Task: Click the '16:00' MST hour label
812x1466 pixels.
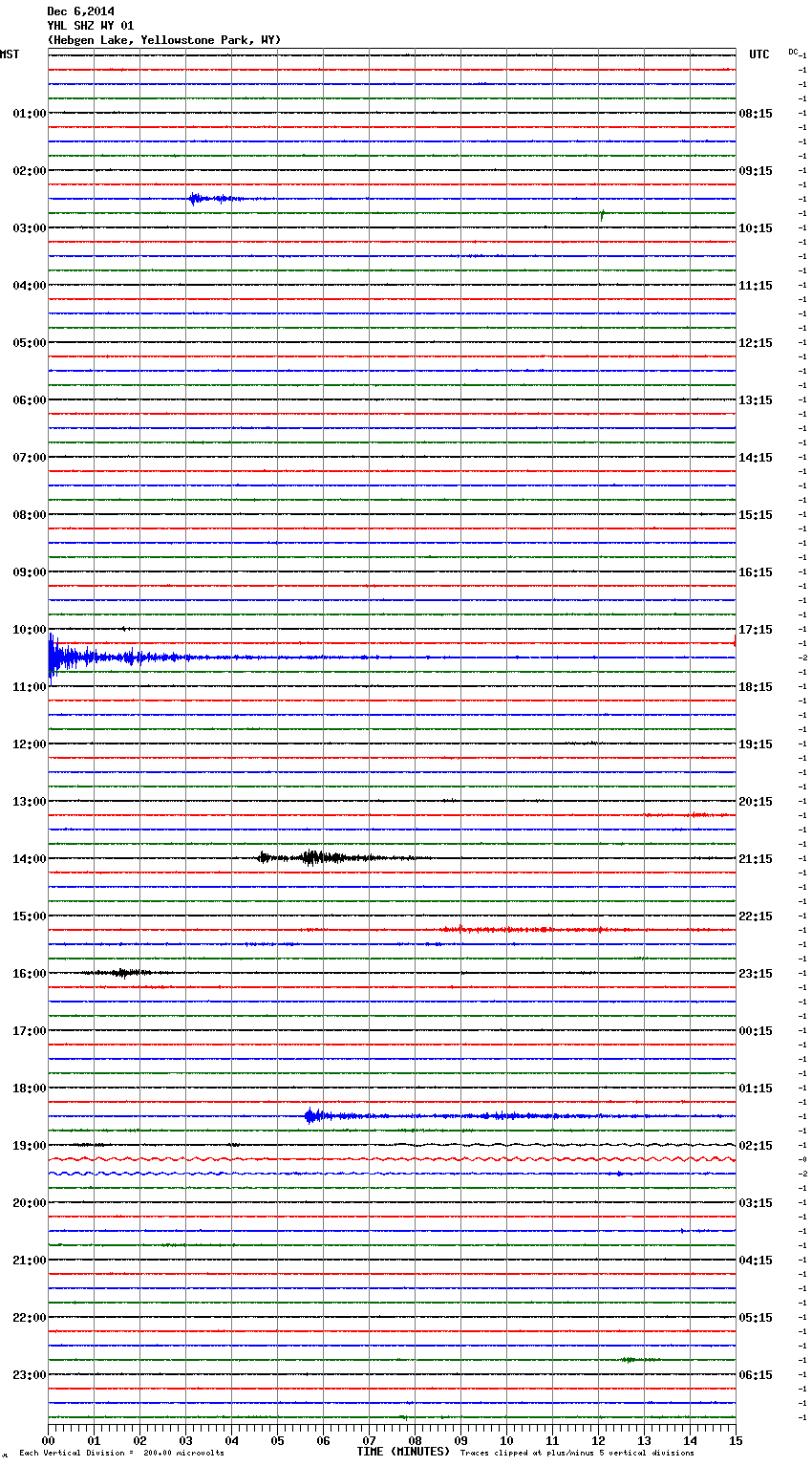Action: click(30, 974)
